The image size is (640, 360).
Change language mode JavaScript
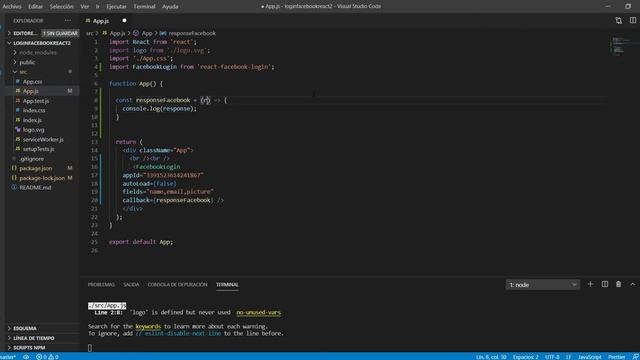click(589, 357)
